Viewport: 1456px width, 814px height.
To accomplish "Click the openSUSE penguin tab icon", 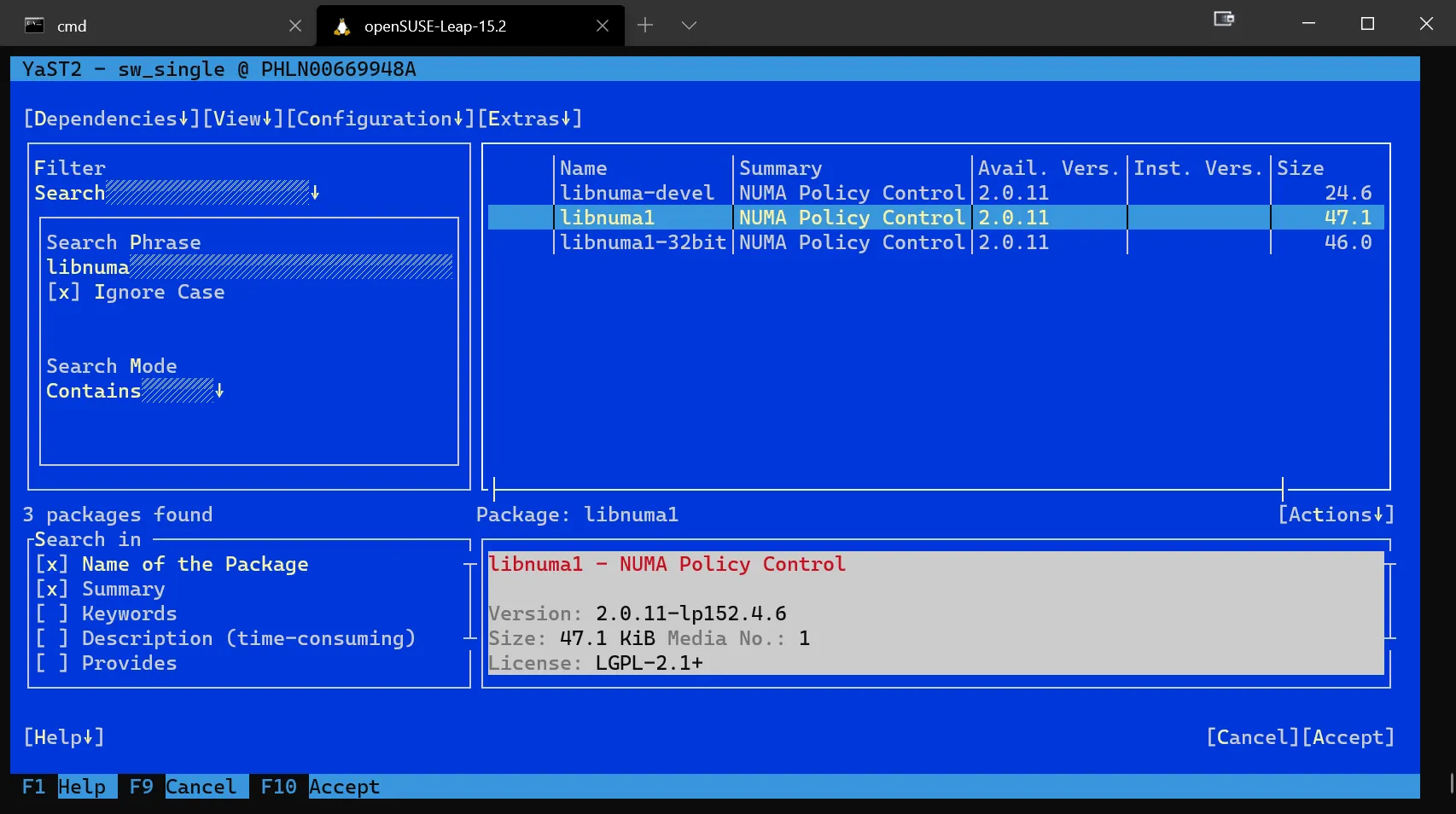I will (x=342, y=26).
